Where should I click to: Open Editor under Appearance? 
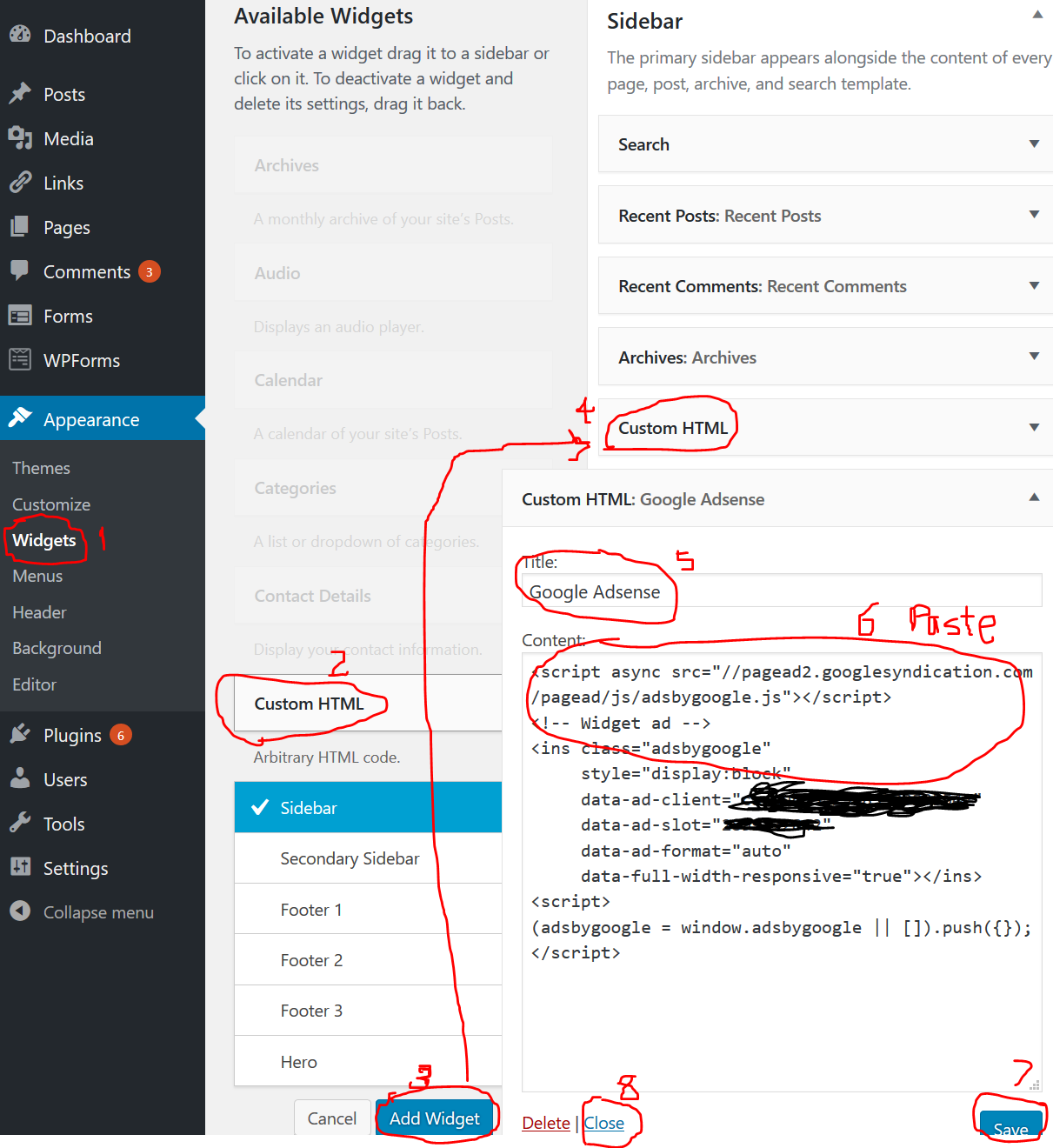[x=34, y=684]
